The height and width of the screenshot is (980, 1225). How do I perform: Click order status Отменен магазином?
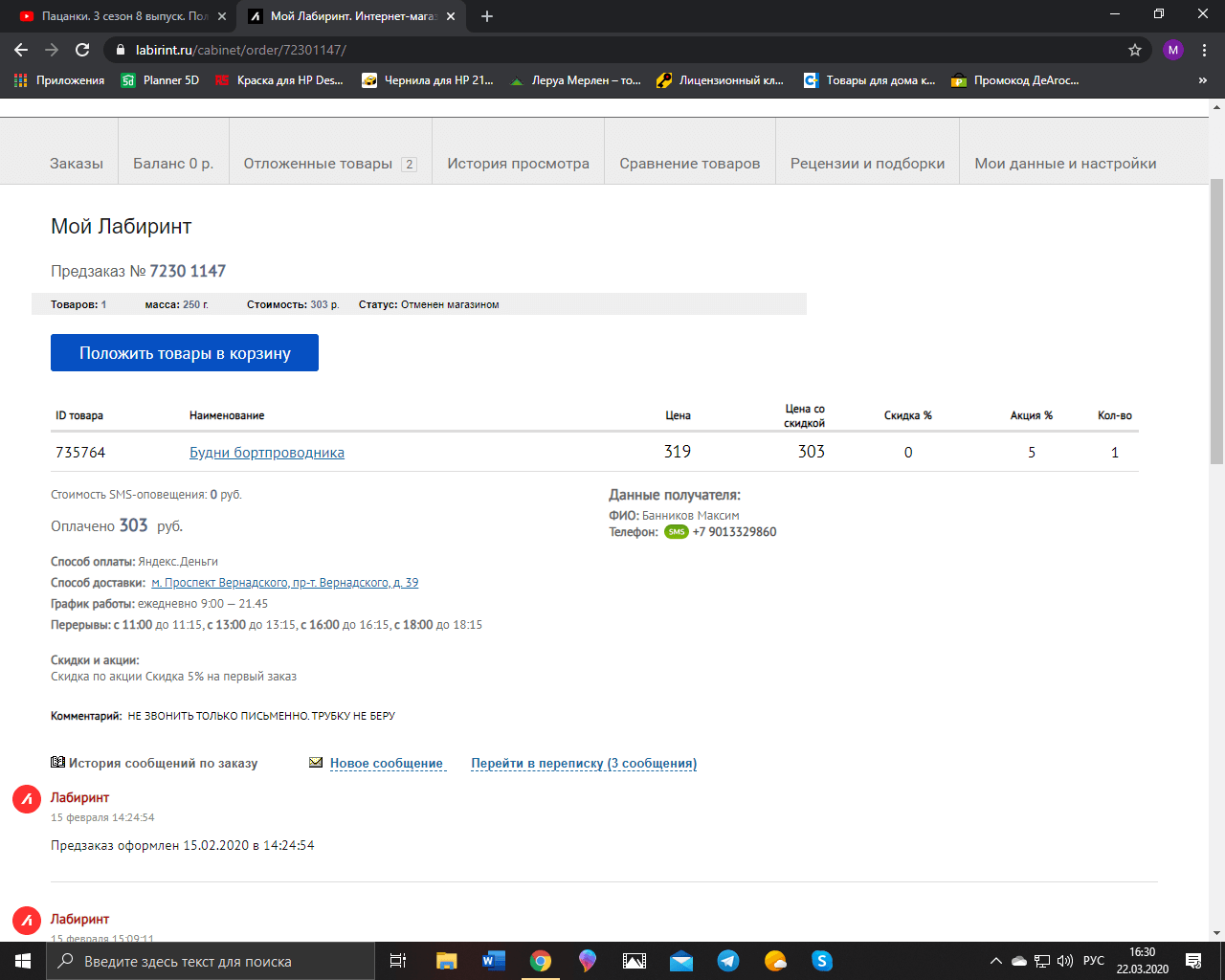pos(450,304)
